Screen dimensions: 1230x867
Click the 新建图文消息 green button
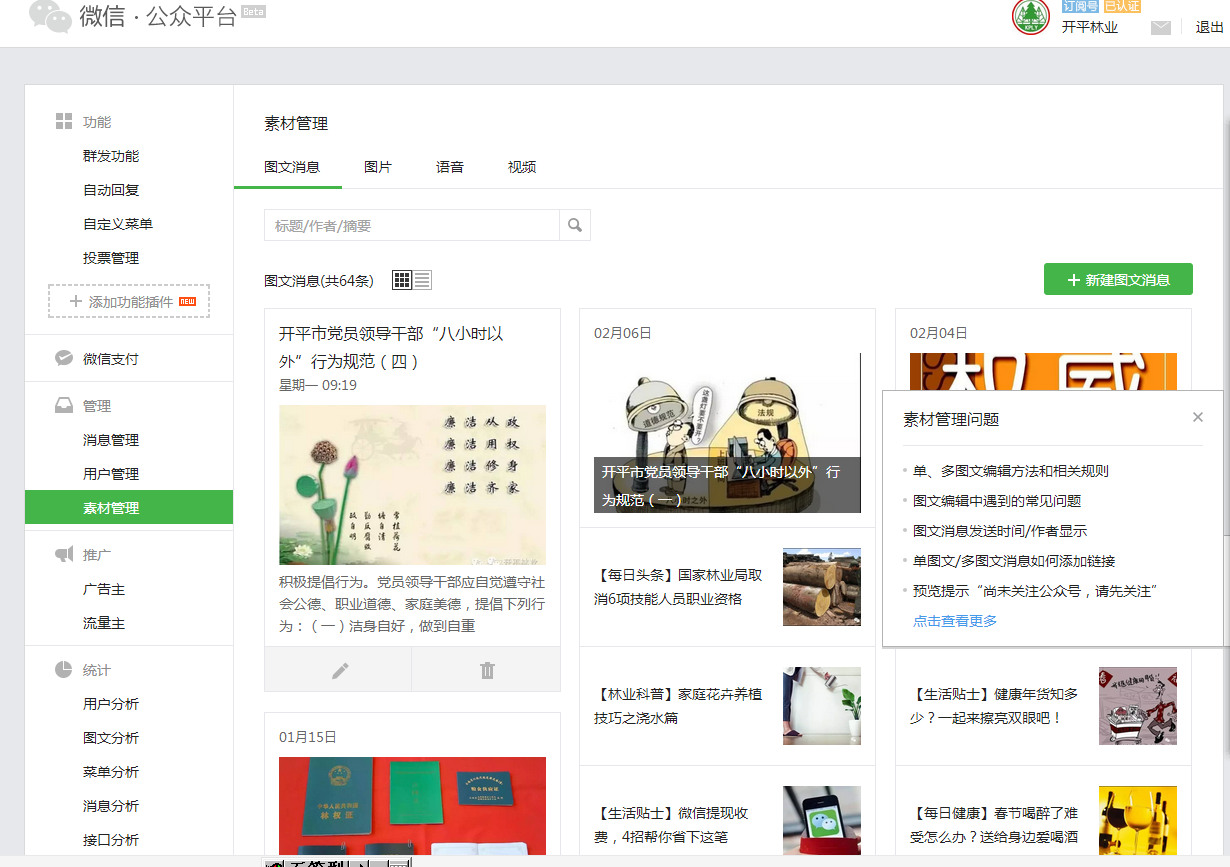point(1118,280)
